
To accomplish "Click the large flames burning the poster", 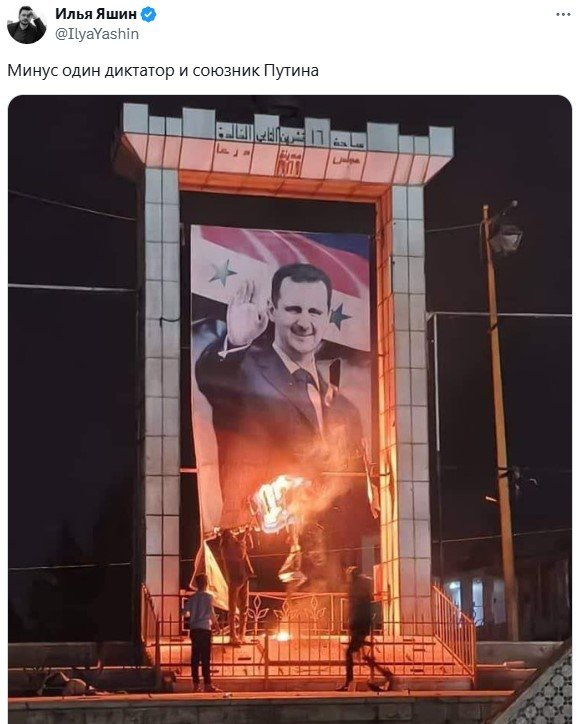I will coord(280,501).
